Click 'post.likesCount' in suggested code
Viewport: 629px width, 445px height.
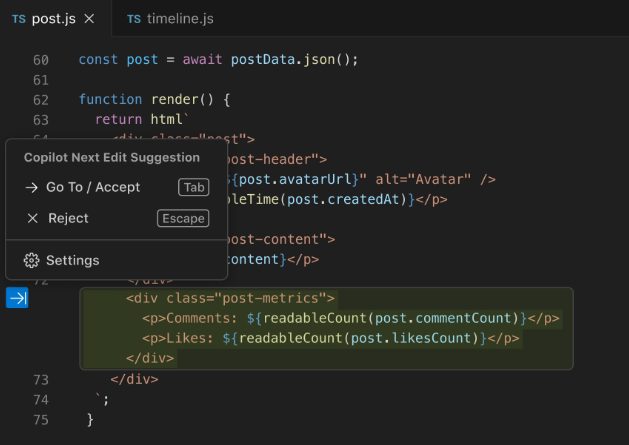tap(411, 338)
